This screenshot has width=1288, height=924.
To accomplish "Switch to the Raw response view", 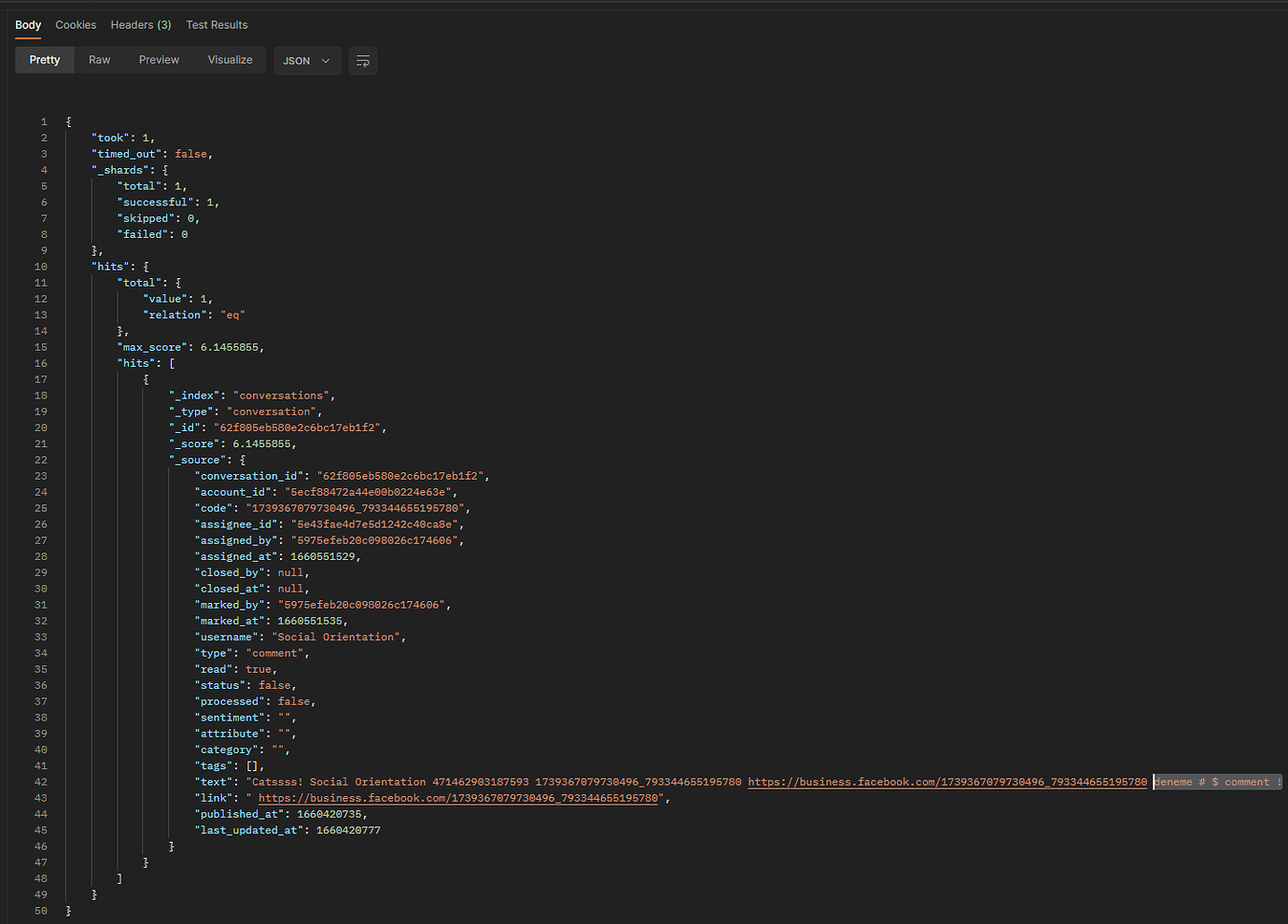I will pos(99,59).
